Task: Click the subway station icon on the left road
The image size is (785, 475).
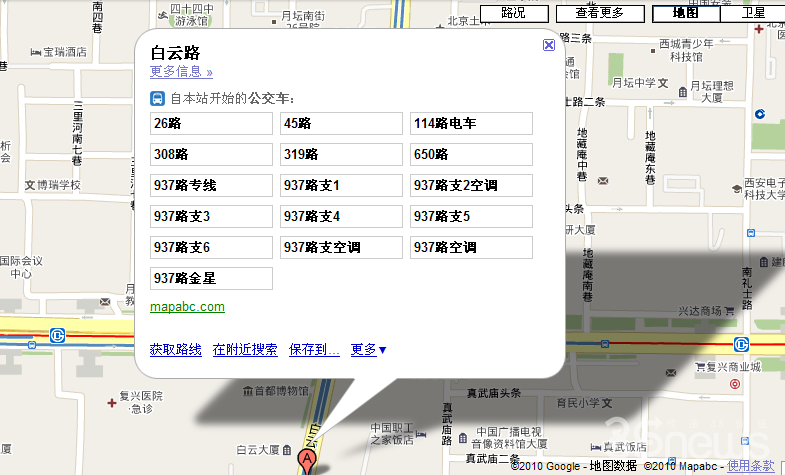Action: pos(59,337)
